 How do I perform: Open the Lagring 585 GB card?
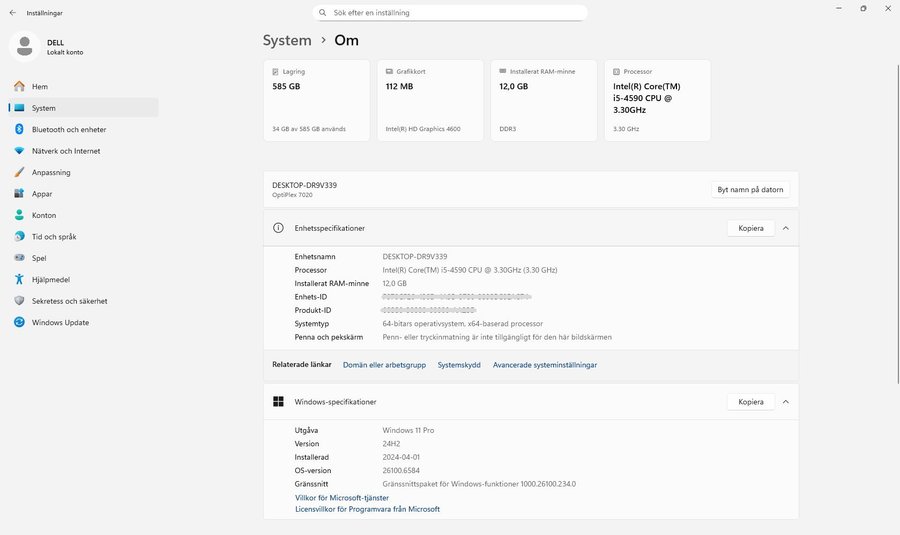pyautogui.click(x=320, y=100)
